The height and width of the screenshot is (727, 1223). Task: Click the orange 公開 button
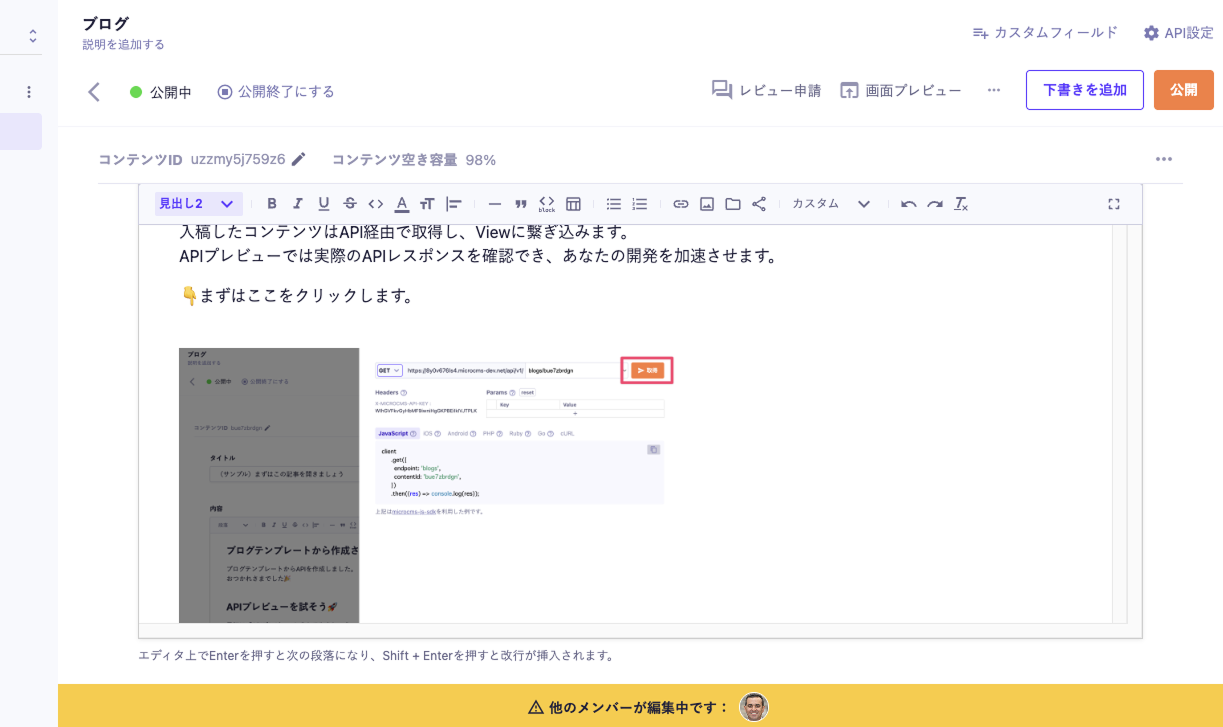(1183, 90)
